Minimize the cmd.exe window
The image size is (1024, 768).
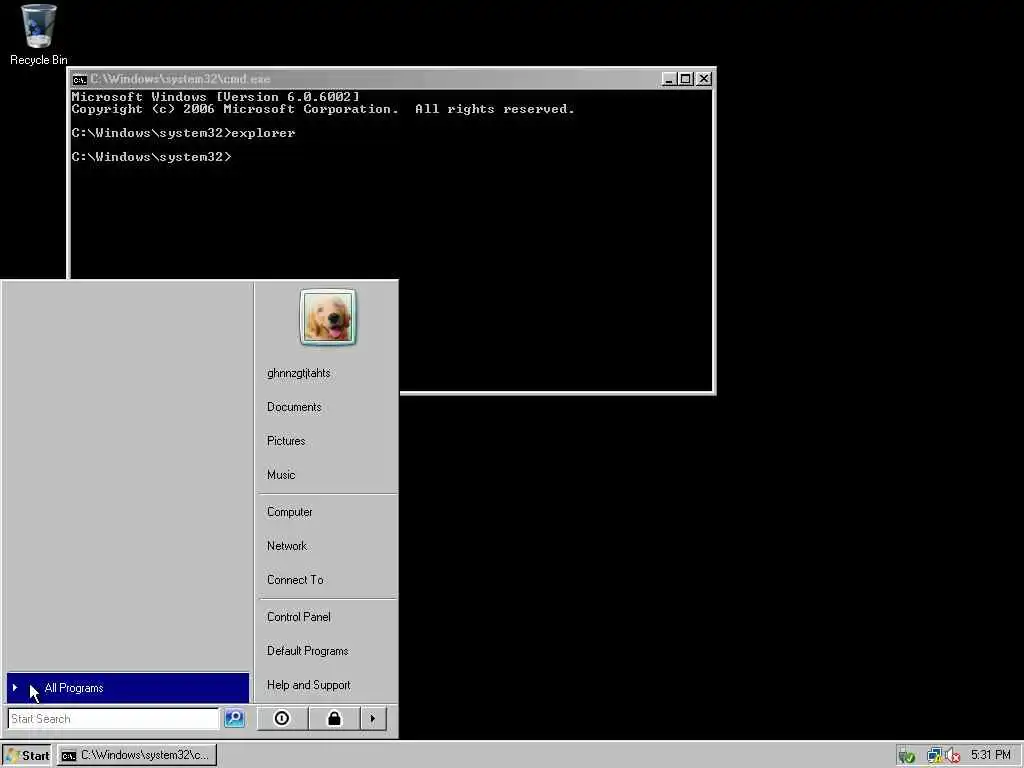pos(669,79)
